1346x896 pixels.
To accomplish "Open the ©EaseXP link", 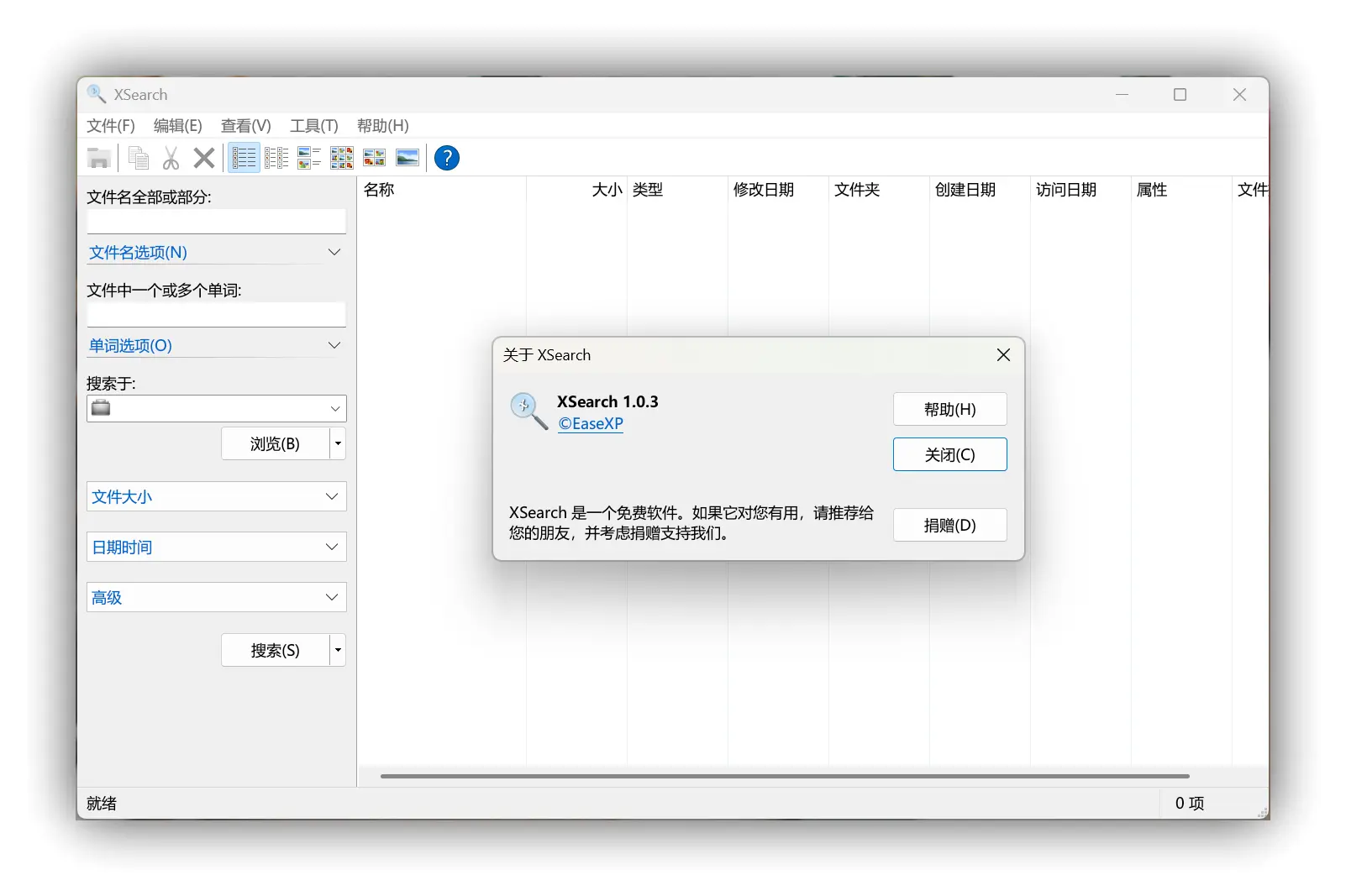I will [591, 424].
